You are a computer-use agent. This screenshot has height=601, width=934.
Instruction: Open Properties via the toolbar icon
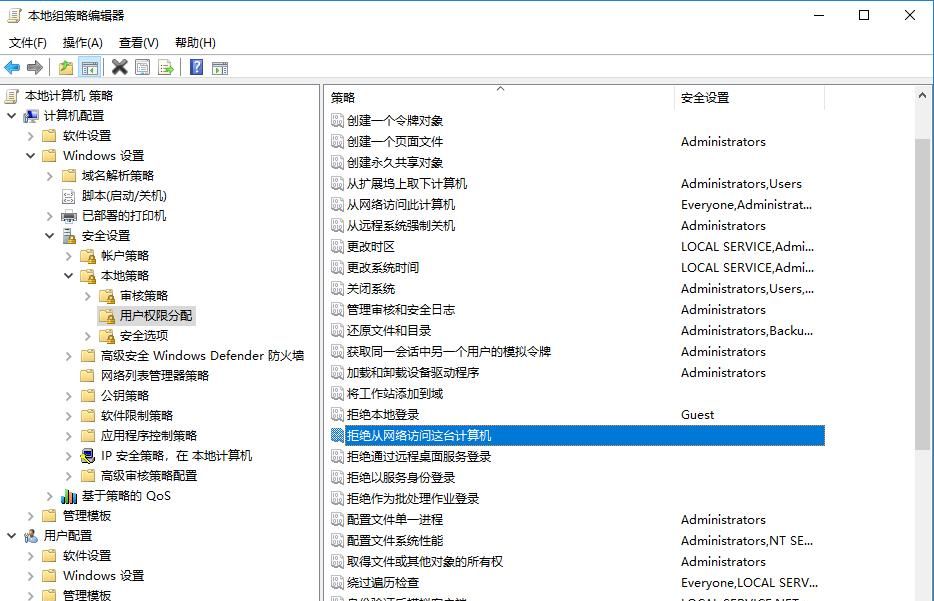click(x=141, y=66)
